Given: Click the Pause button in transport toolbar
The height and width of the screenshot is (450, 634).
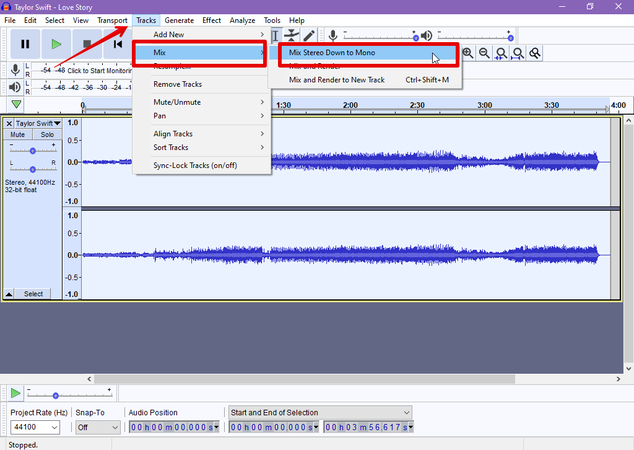Looking at the screenshot, I should point(25,44).
